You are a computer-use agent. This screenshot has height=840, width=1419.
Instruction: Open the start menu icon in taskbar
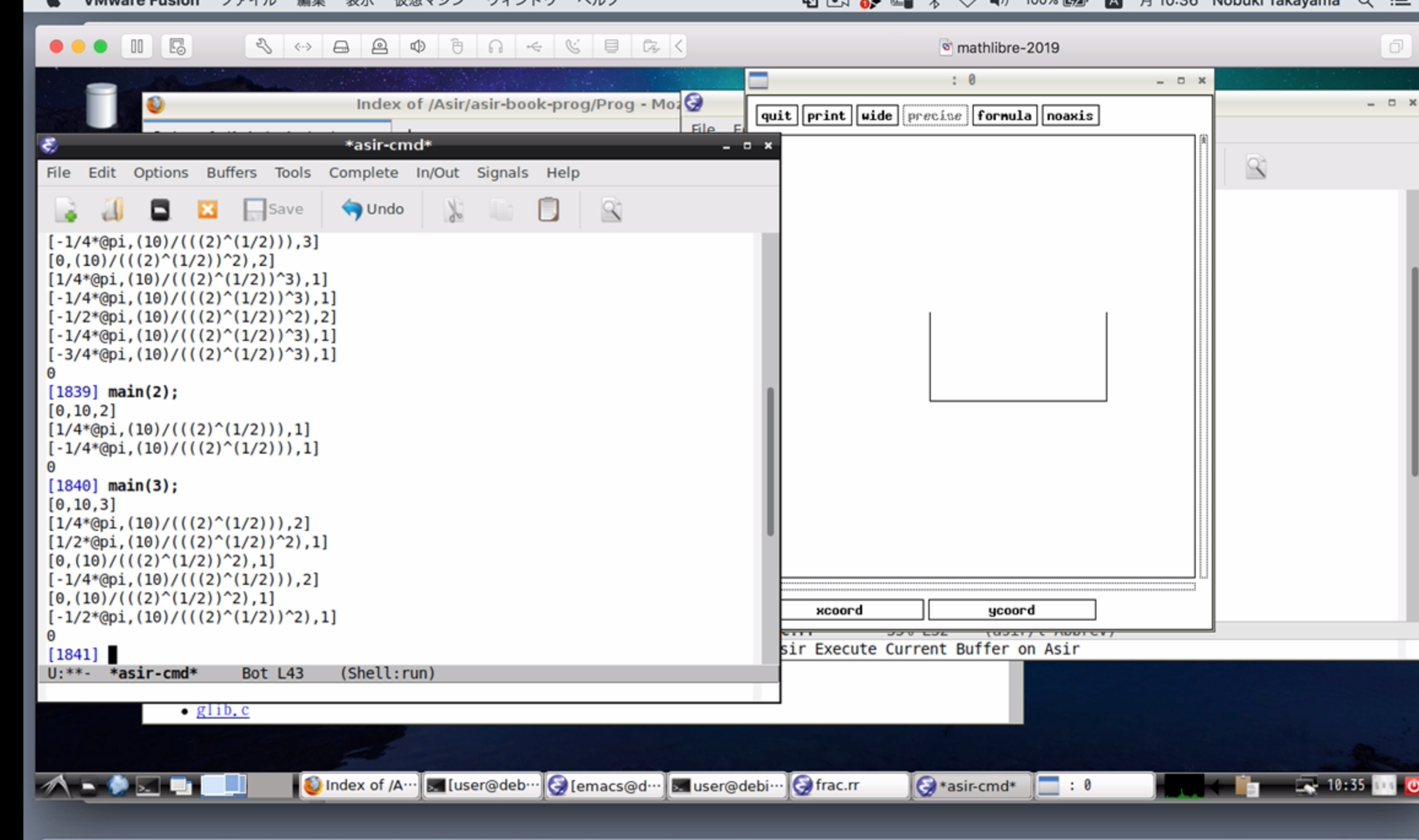coord(56,785)
